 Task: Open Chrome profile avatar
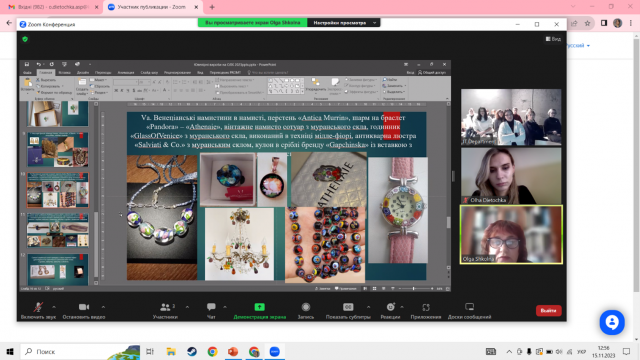[618, 23]
